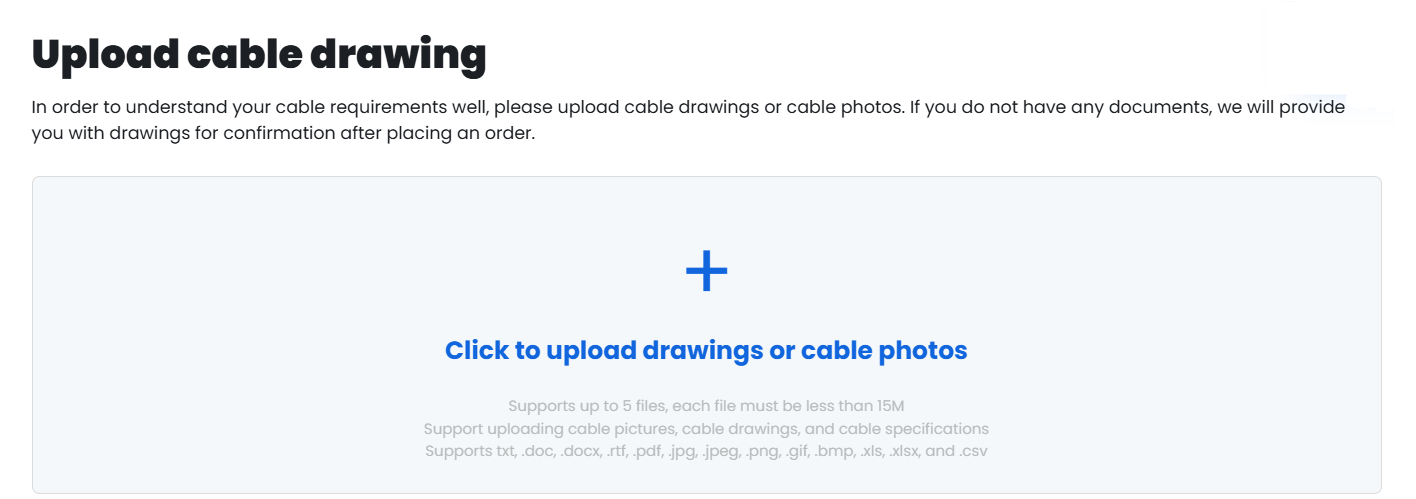Click the ".csv" extension in the supported formats
This screenshot has width=1416, height=499.
pyautogui.click(x=974, y=451)
